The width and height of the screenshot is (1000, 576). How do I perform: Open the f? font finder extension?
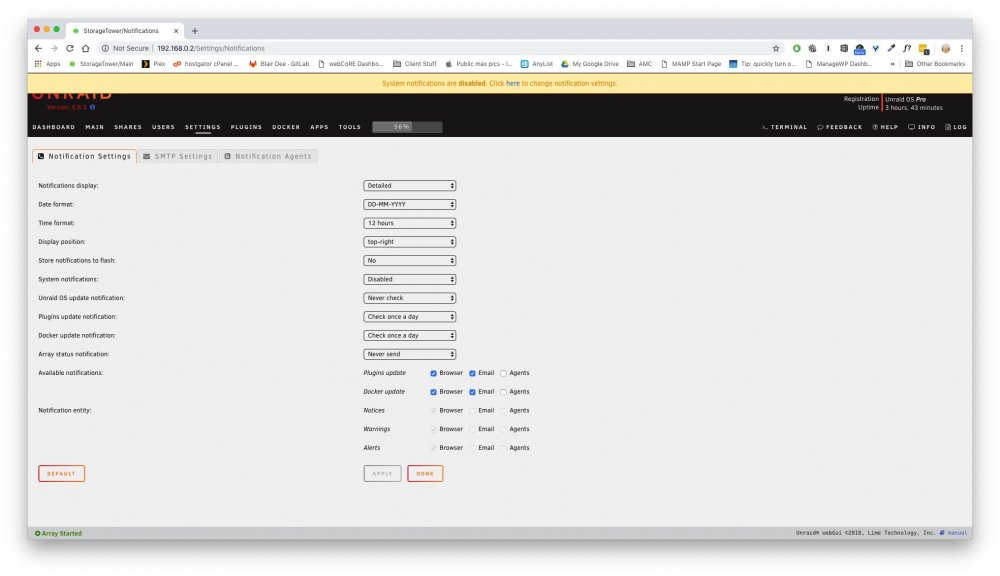click(x=907, y=48)
